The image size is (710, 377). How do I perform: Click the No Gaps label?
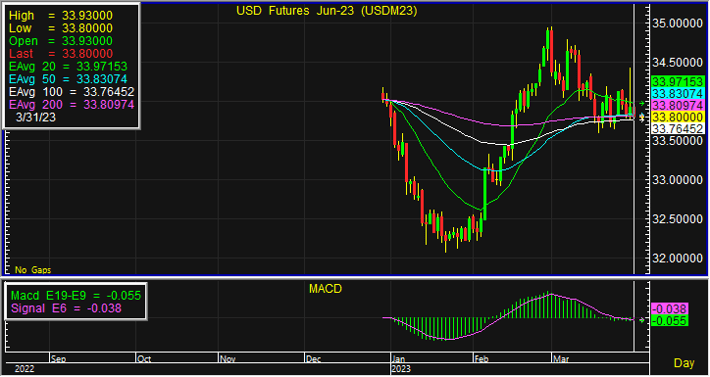pos(33,270)
